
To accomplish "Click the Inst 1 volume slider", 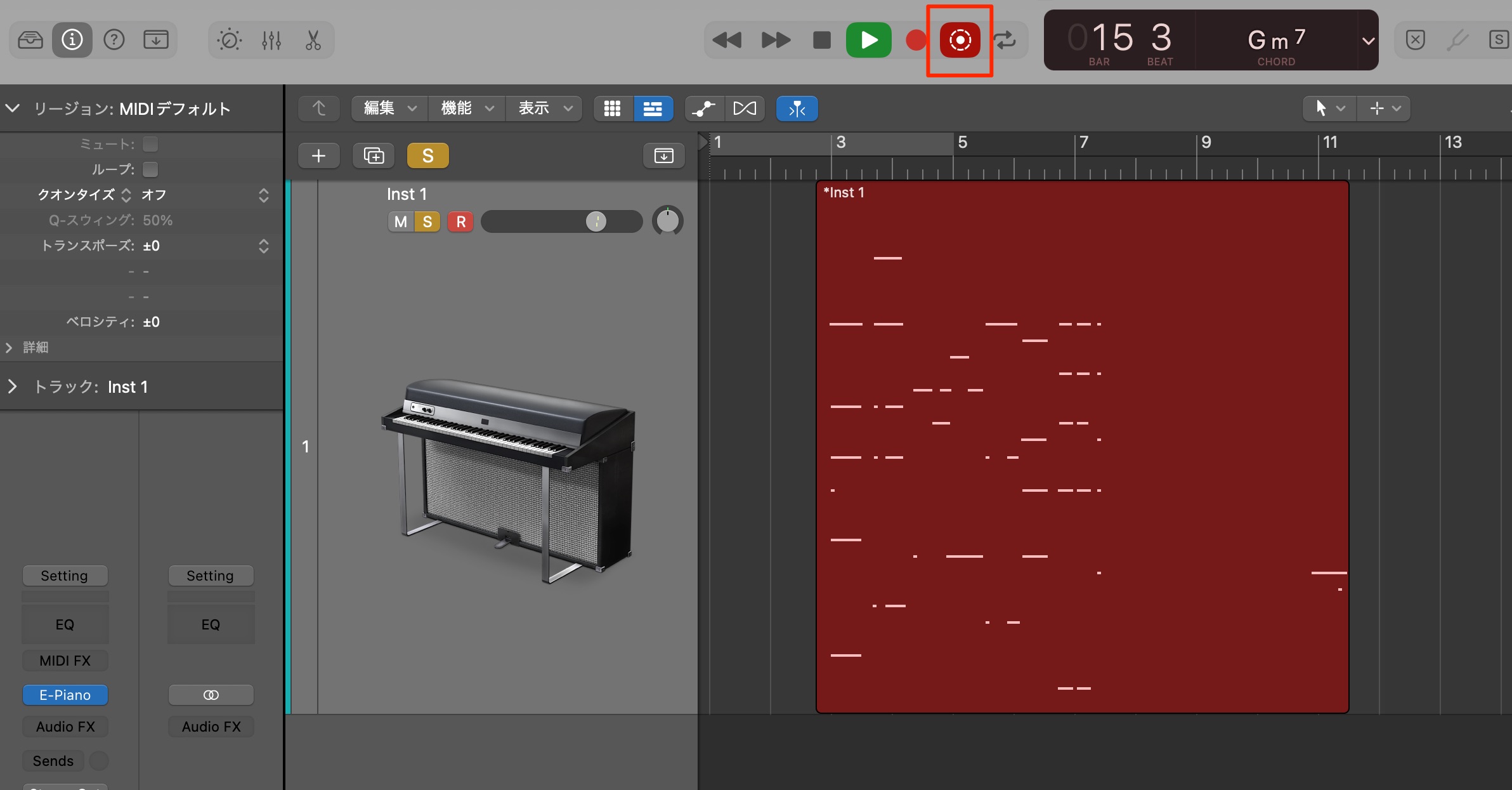I will tap(561, 221).
